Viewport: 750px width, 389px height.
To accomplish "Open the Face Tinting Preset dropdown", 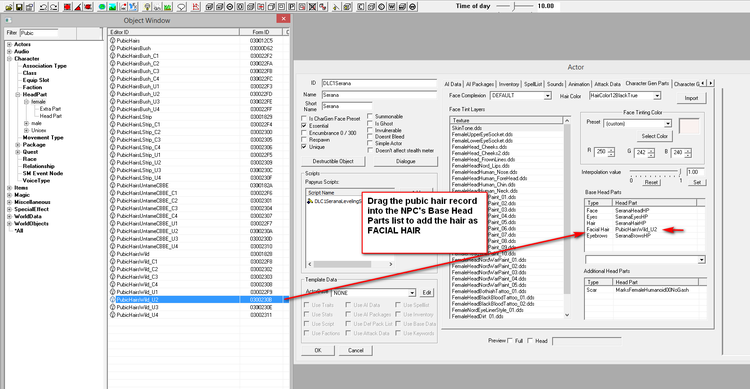I will pos(667,124).
